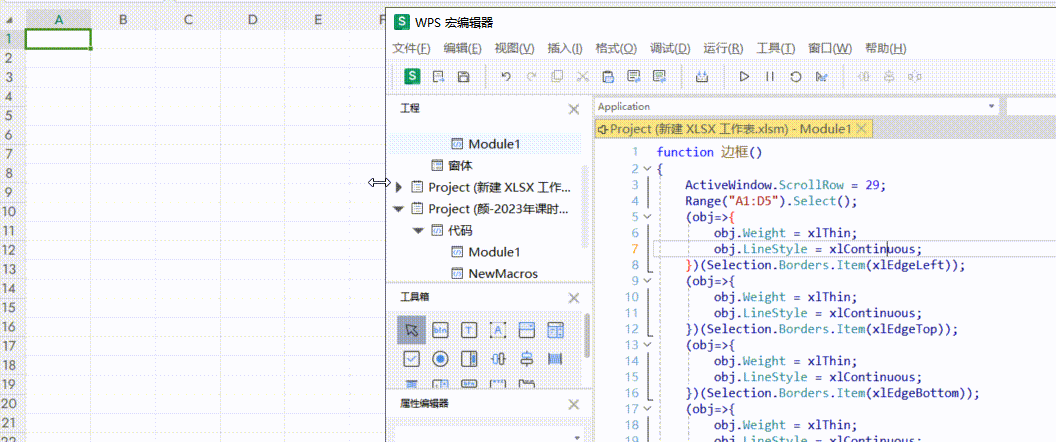
Task: Fold code block at line 5
Action: click(x=648, y=217)
